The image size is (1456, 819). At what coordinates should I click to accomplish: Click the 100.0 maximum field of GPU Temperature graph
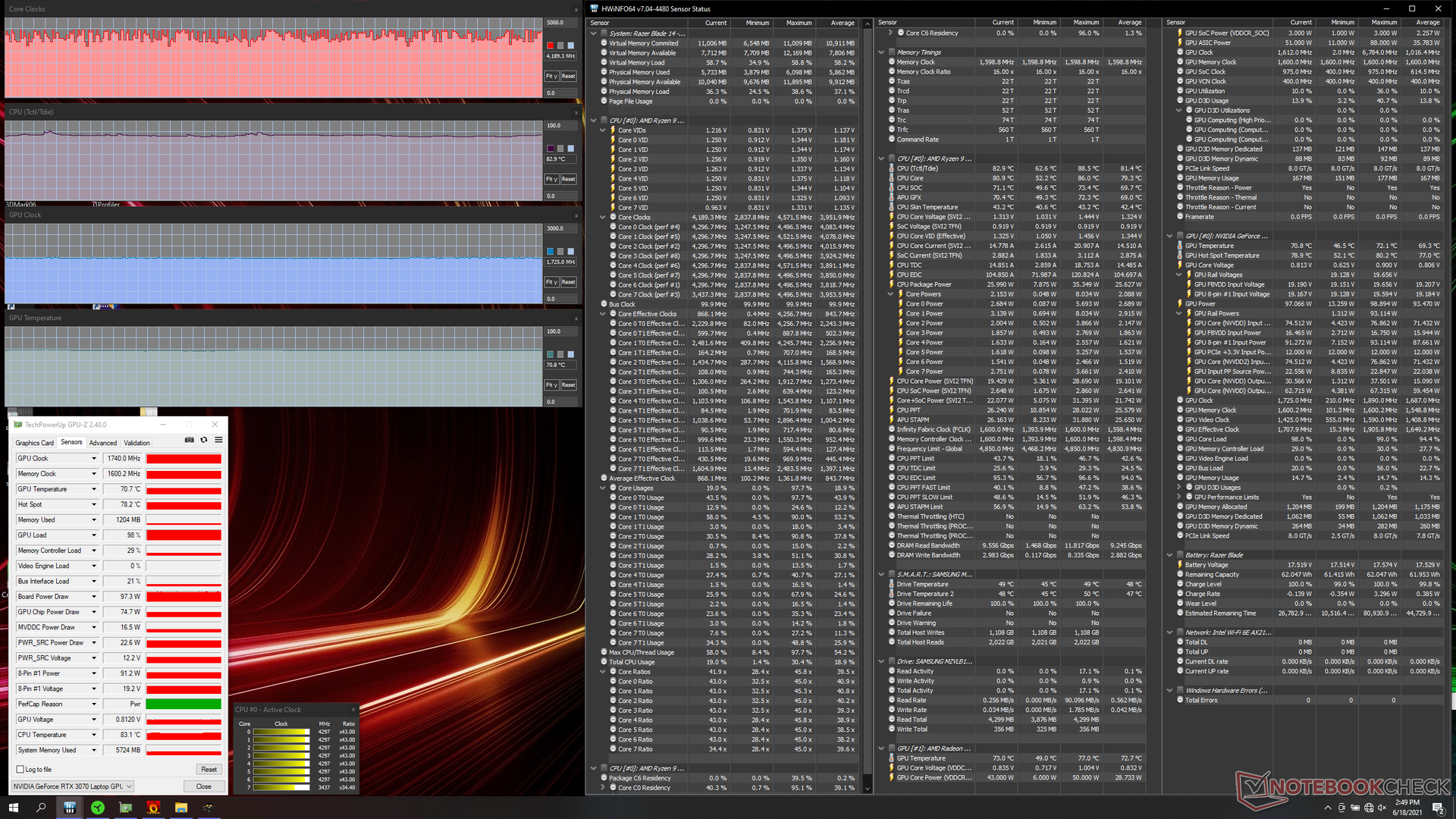560,331
